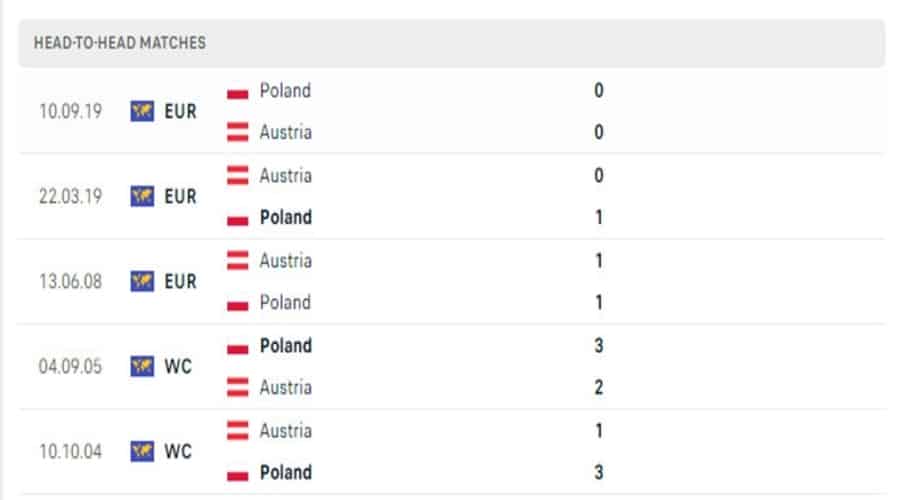Click the EUR competition icon for 13.06.08
This screenshot has width=900, height=500.
[142, 282]
